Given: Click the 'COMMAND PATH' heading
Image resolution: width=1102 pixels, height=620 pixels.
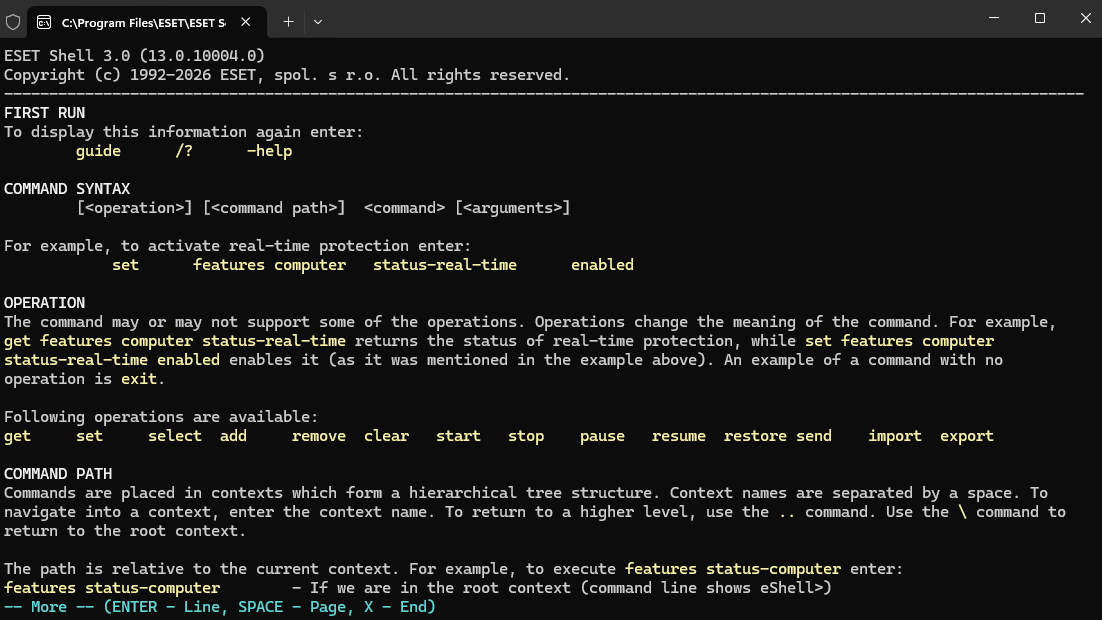Looking at the screenshot, I should [58, 474].
